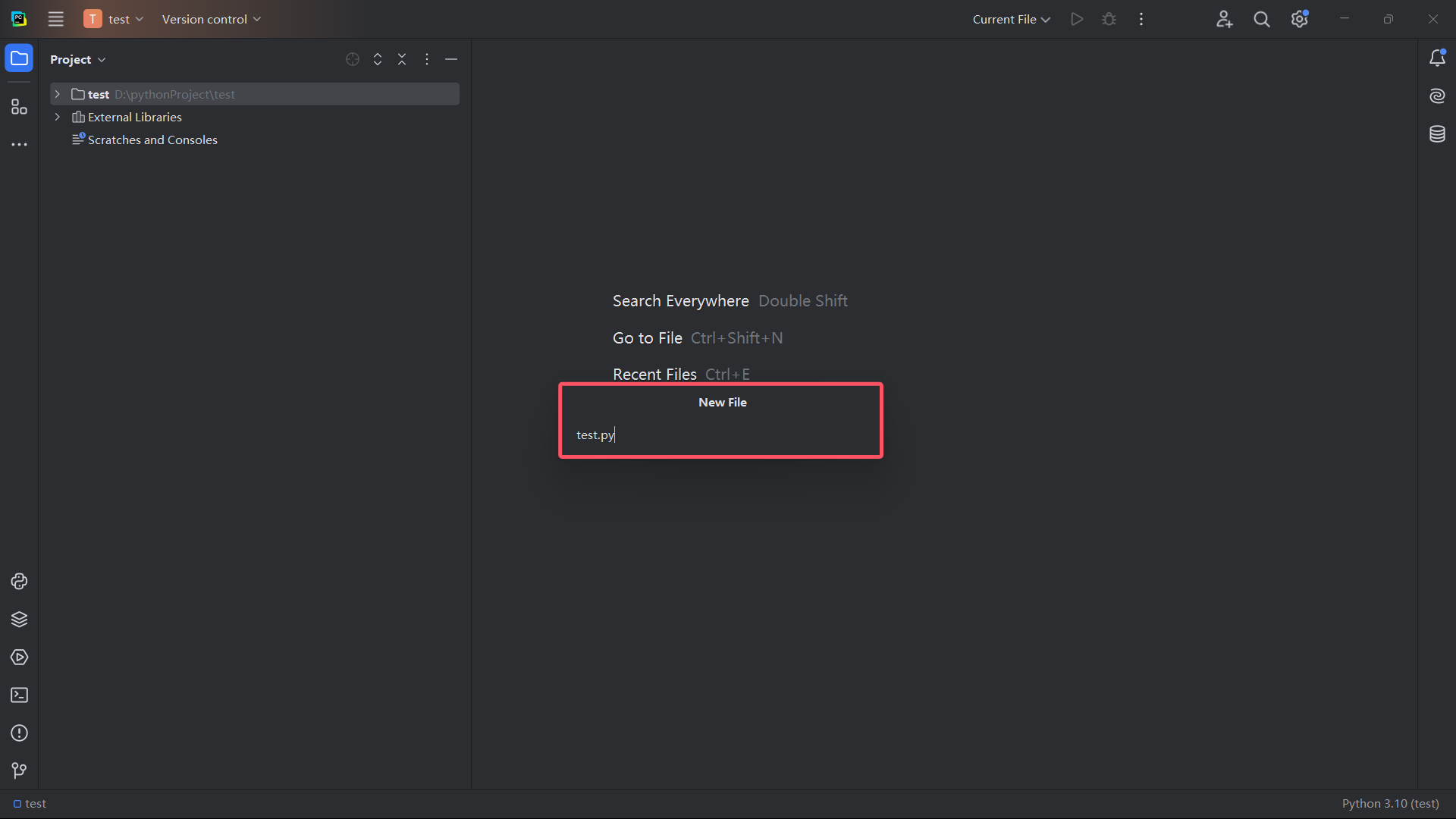Open the Python Packages tool window
This screenshot has width=1456, height=819.
click(x=19, y=620)
